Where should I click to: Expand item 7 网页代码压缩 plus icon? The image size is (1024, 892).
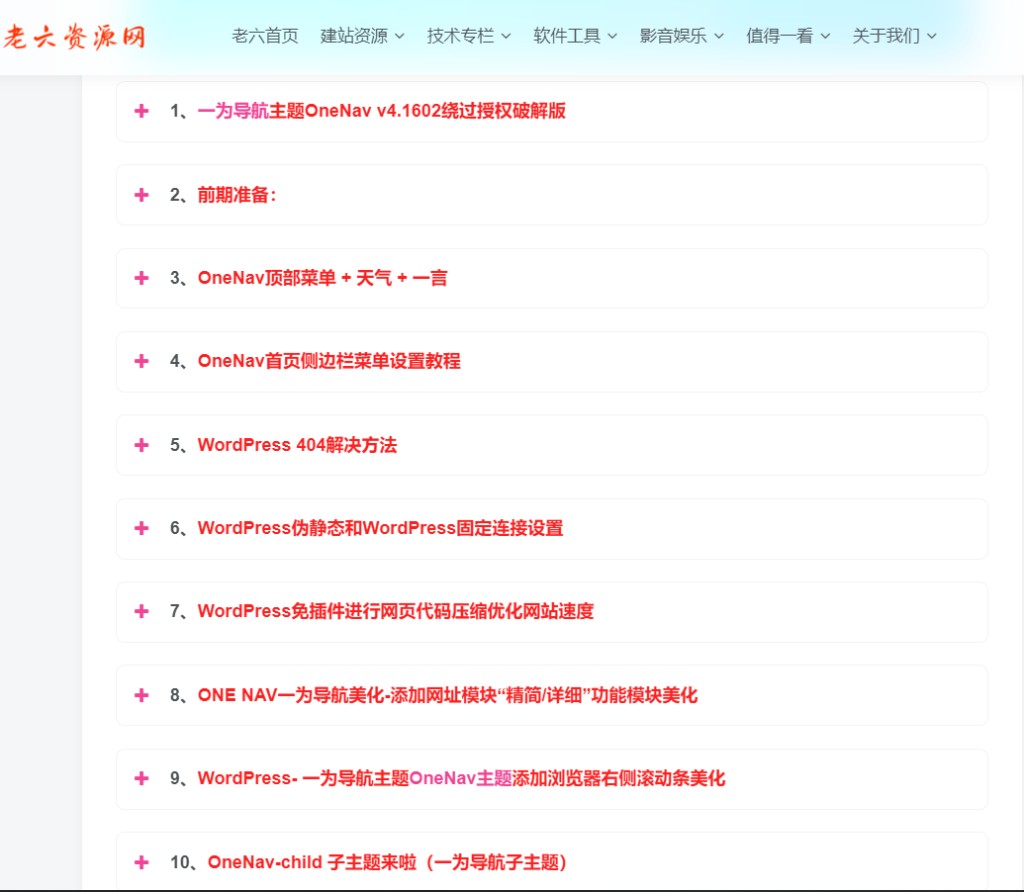pyautogui.click(x=141, y=611)
